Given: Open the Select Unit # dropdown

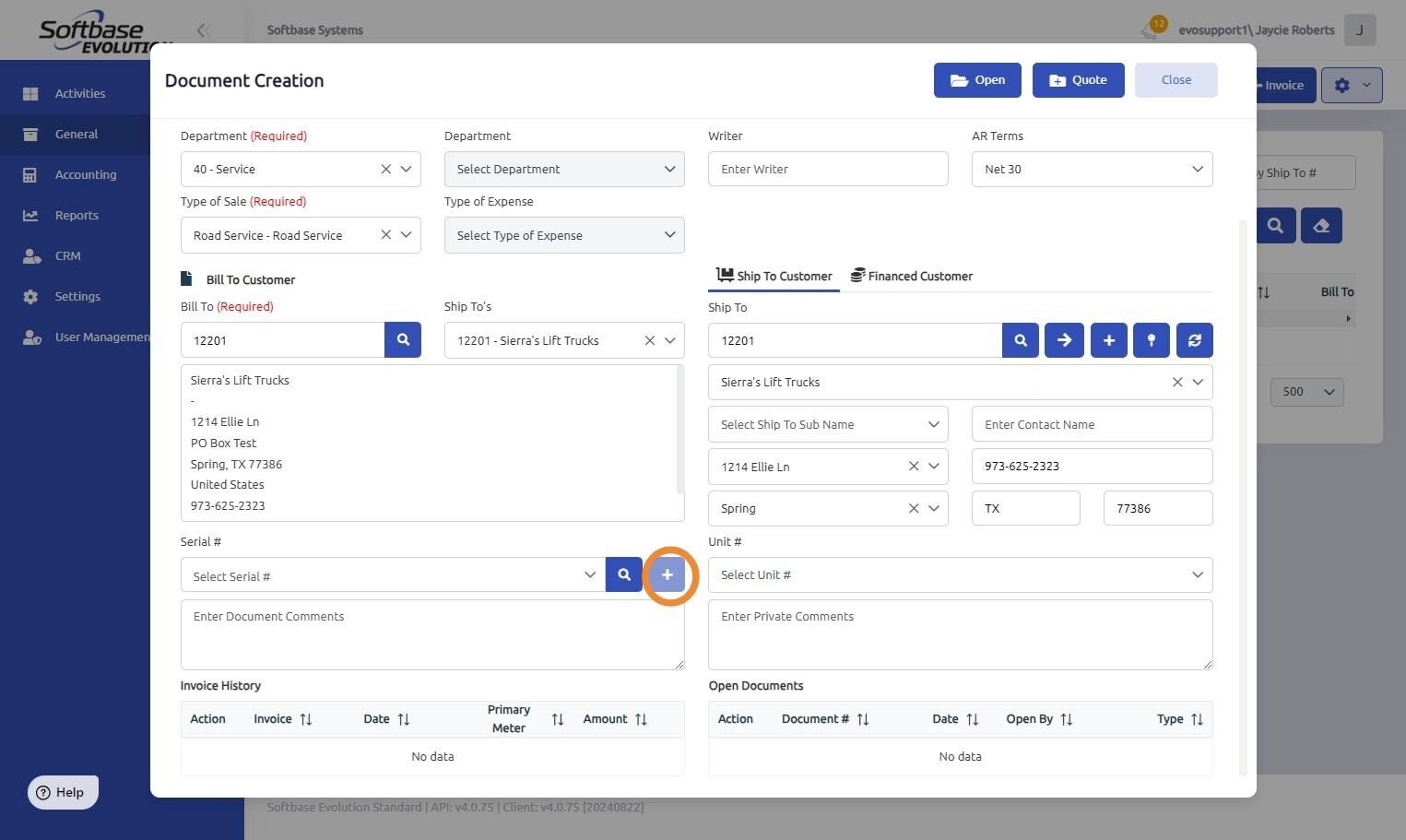Looking at the screenshot, I should pyautogui.click(x=960, y=574).
